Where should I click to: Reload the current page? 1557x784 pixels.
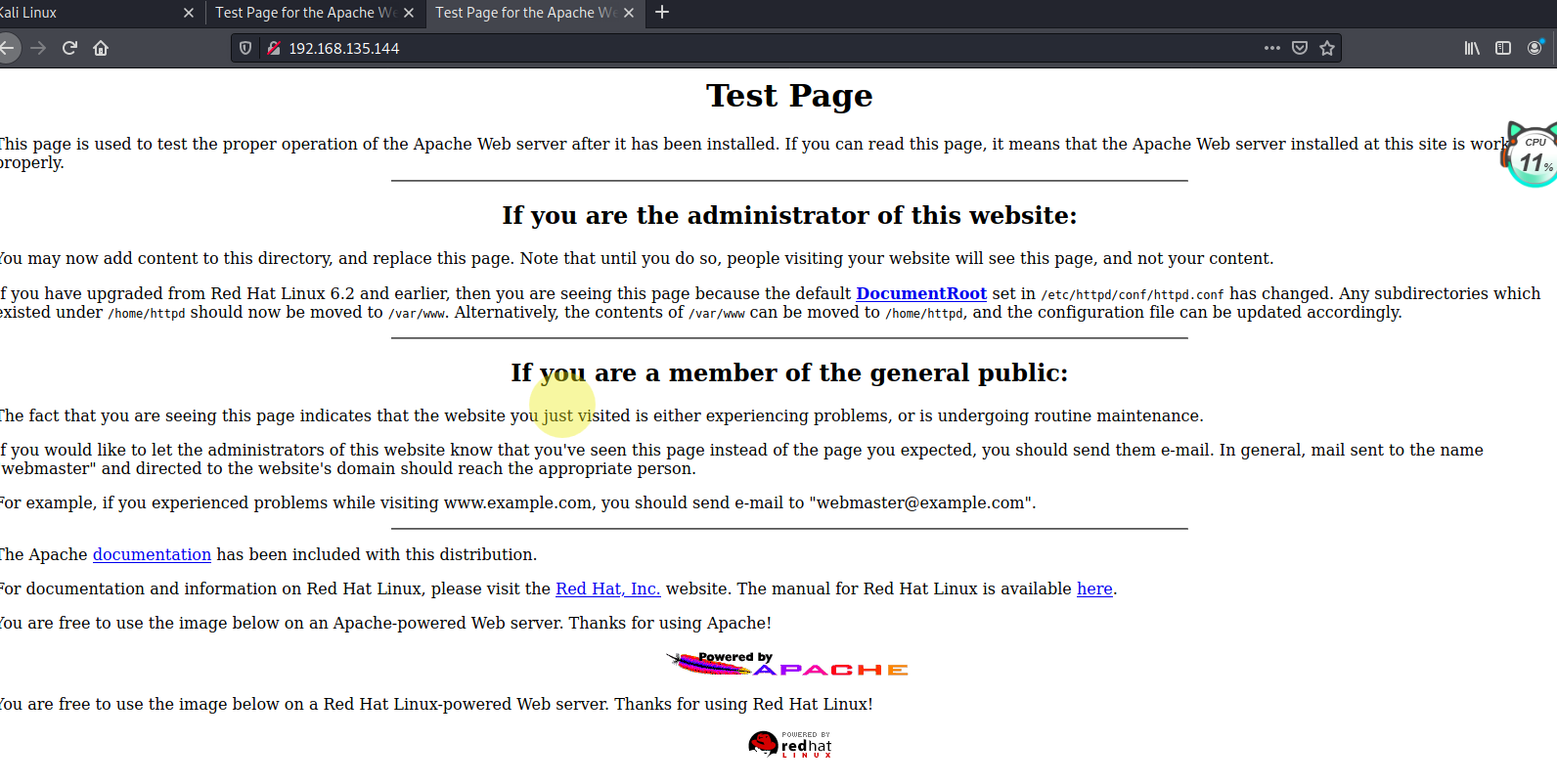point(69,48)
